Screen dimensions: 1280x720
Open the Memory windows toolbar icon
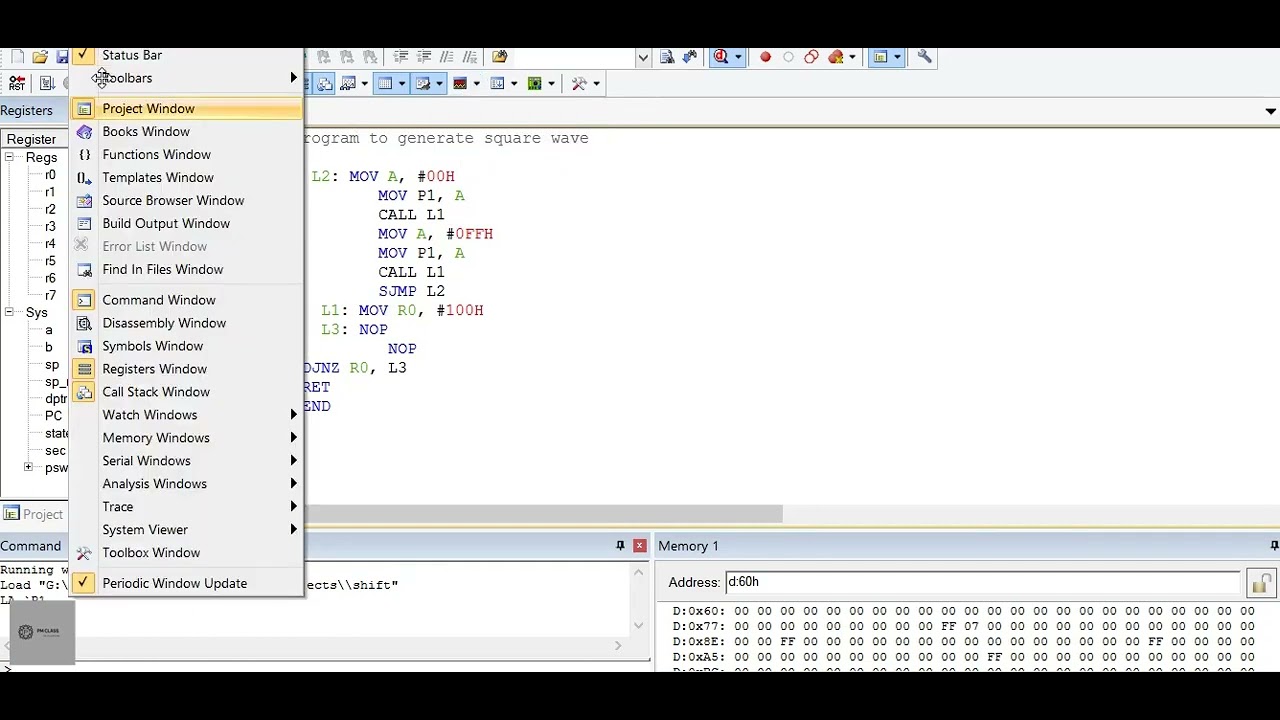pyautogui.click(x=385, y=83)
